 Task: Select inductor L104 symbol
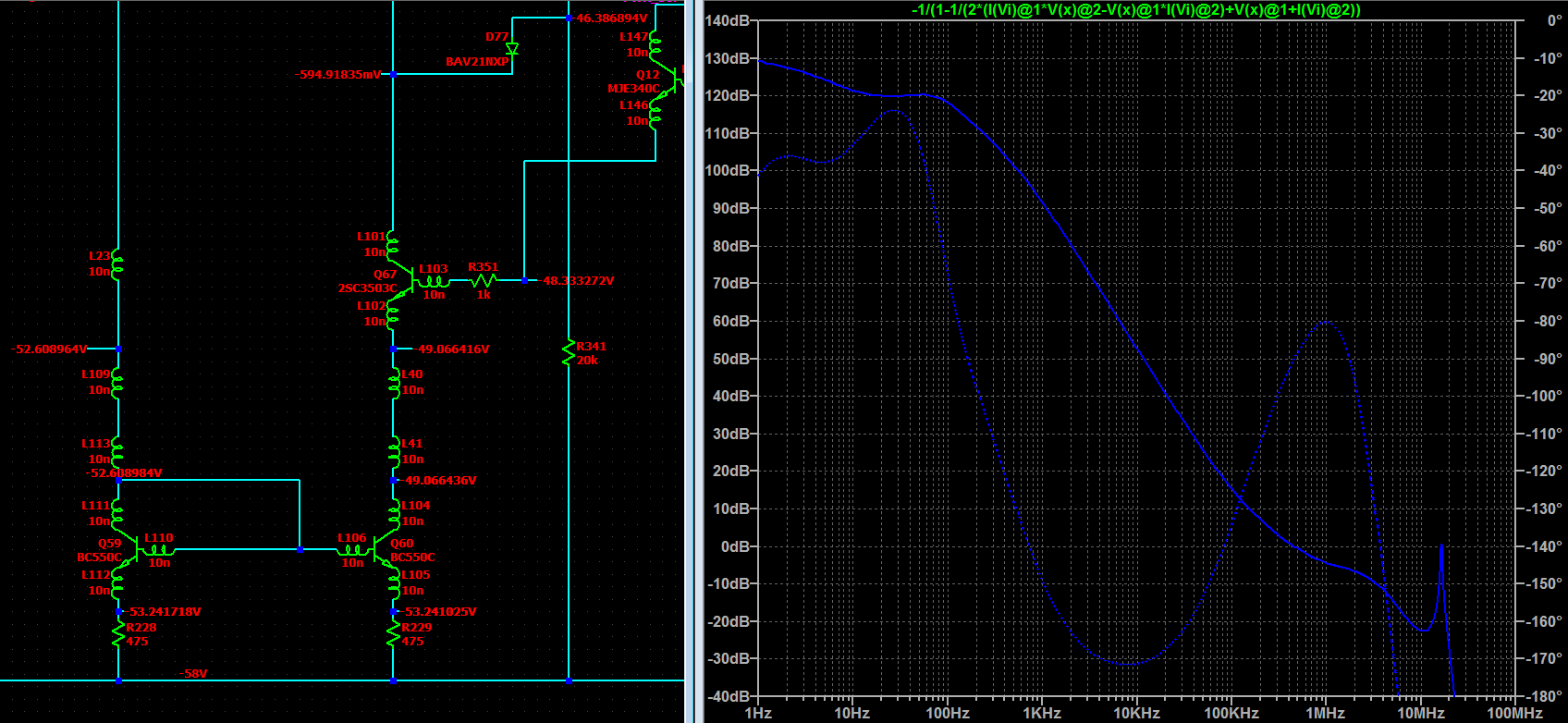pyautogui.click(x=394, y=513)
